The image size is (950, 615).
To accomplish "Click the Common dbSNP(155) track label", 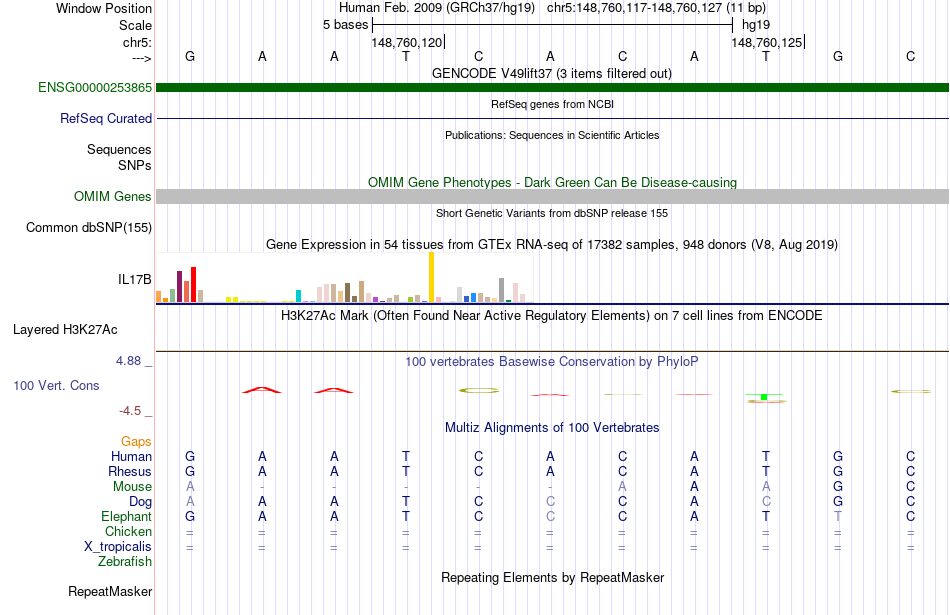I will [x=88, y=227].
